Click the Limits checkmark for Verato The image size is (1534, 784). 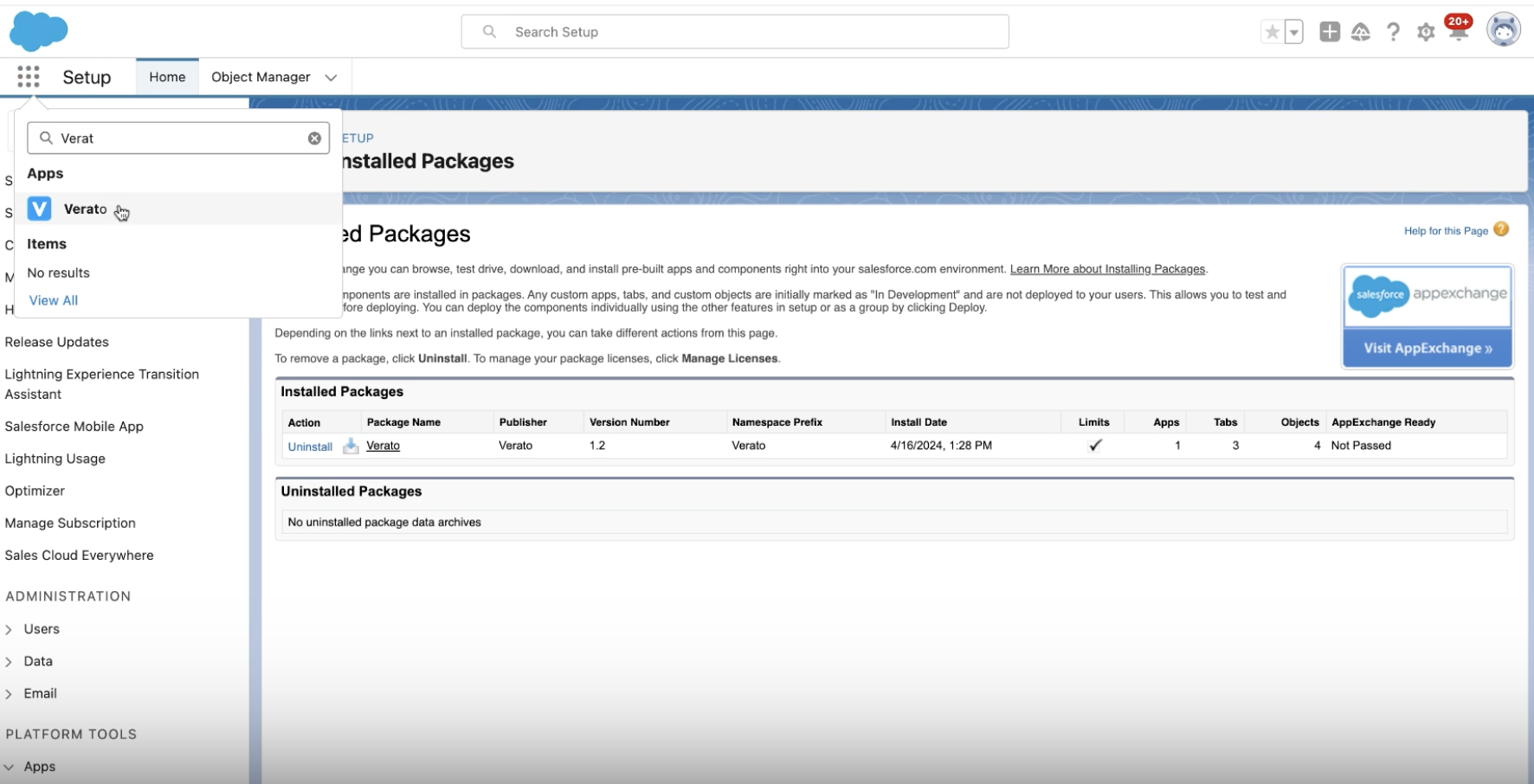(x=1095, y=446)
